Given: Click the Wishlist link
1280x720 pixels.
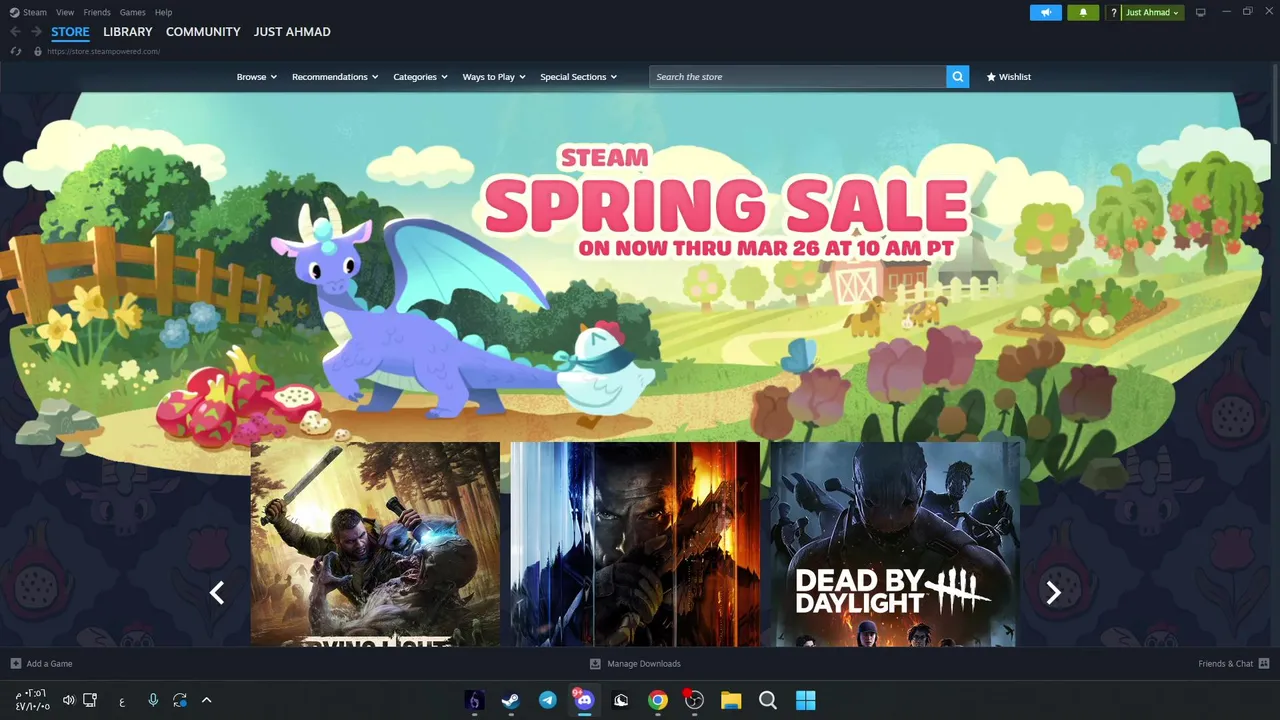Looking at the screenshot, I should tap(1015, 77).
